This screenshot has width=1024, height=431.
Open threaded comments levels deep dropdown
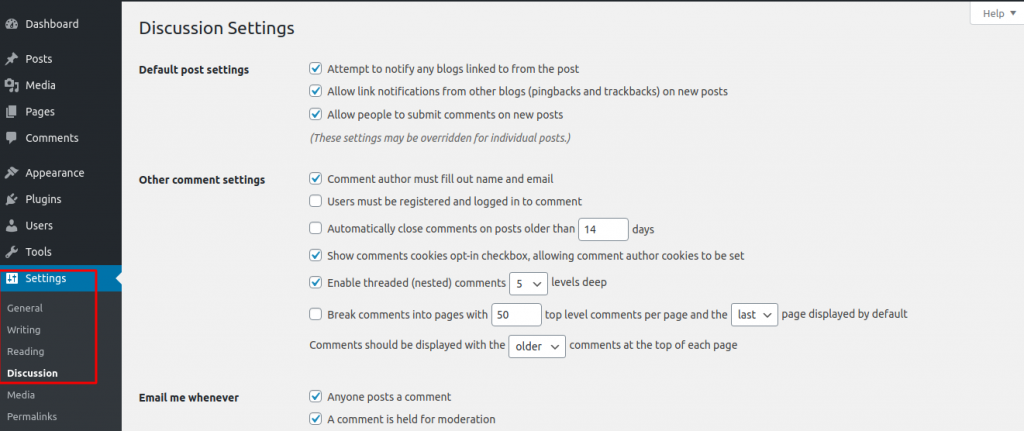[528, 283]
